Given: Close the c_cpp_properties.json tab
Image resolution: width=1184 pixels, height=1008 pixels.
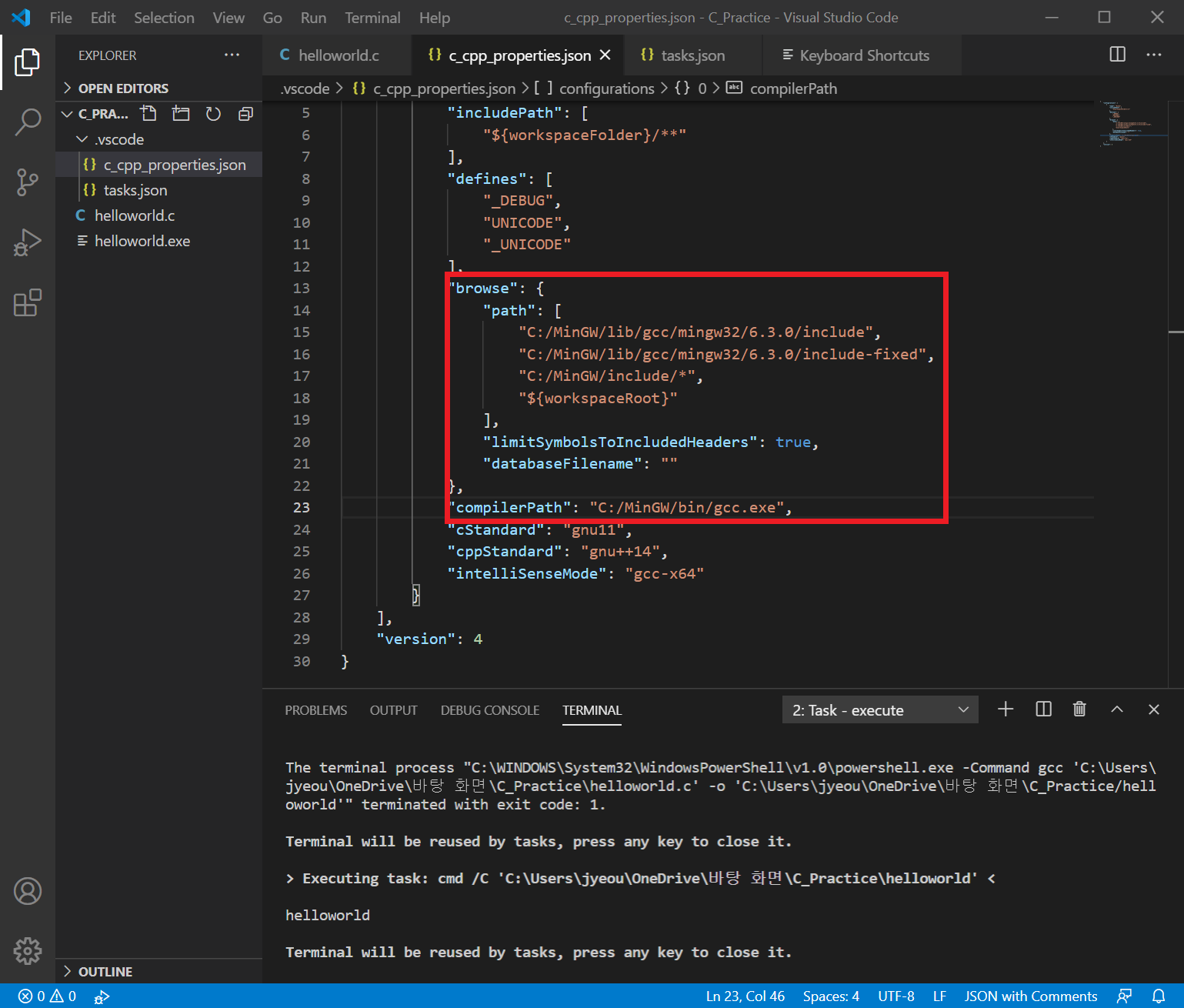Looking at the screenshot, I should (x=605, y=55).
